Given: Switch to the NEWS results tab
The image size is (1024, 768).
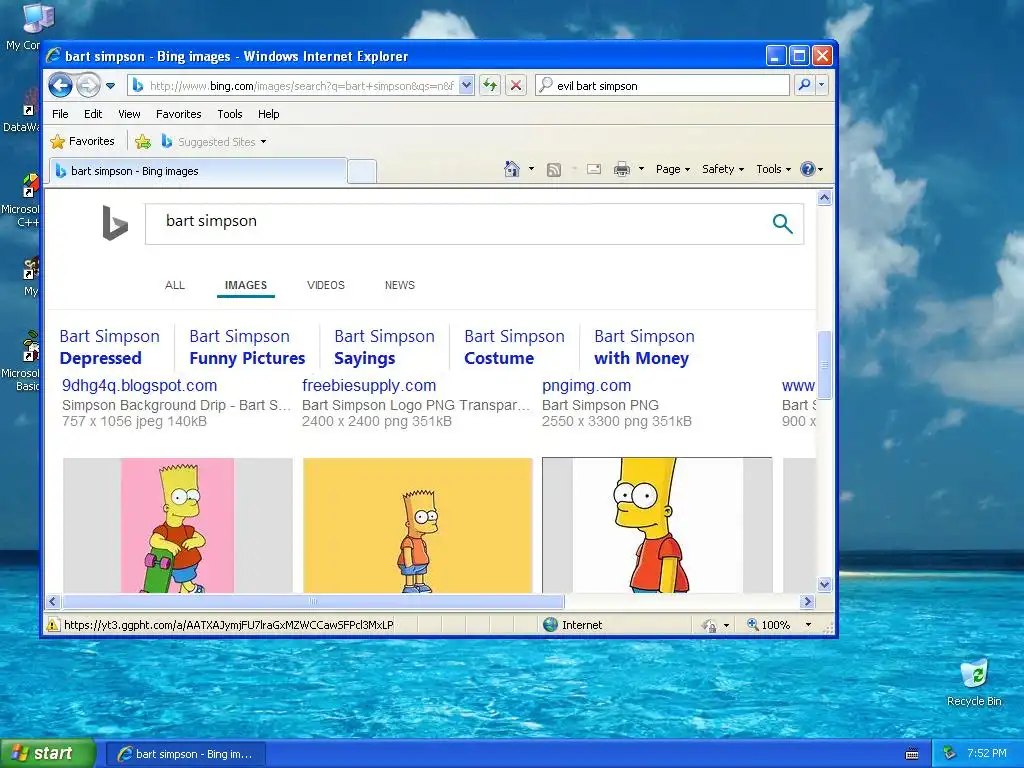Looking at the screenshot, I should coord(400,285).
